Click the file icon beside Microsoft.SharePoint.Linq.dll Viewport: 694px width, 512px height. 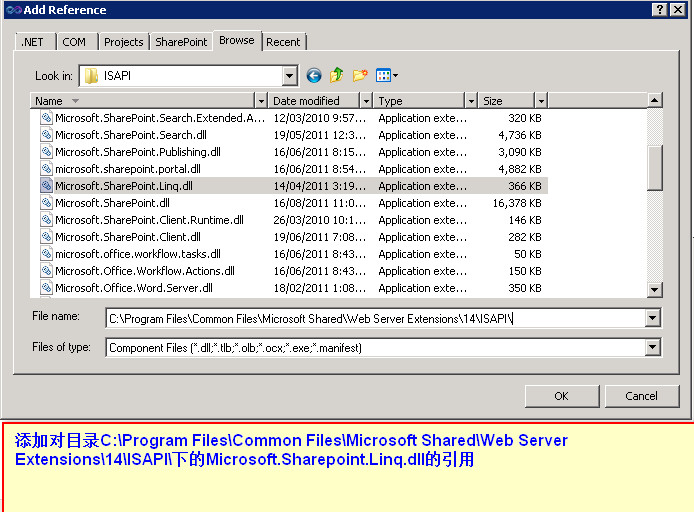pyautogui.click(x=46, y=186)
